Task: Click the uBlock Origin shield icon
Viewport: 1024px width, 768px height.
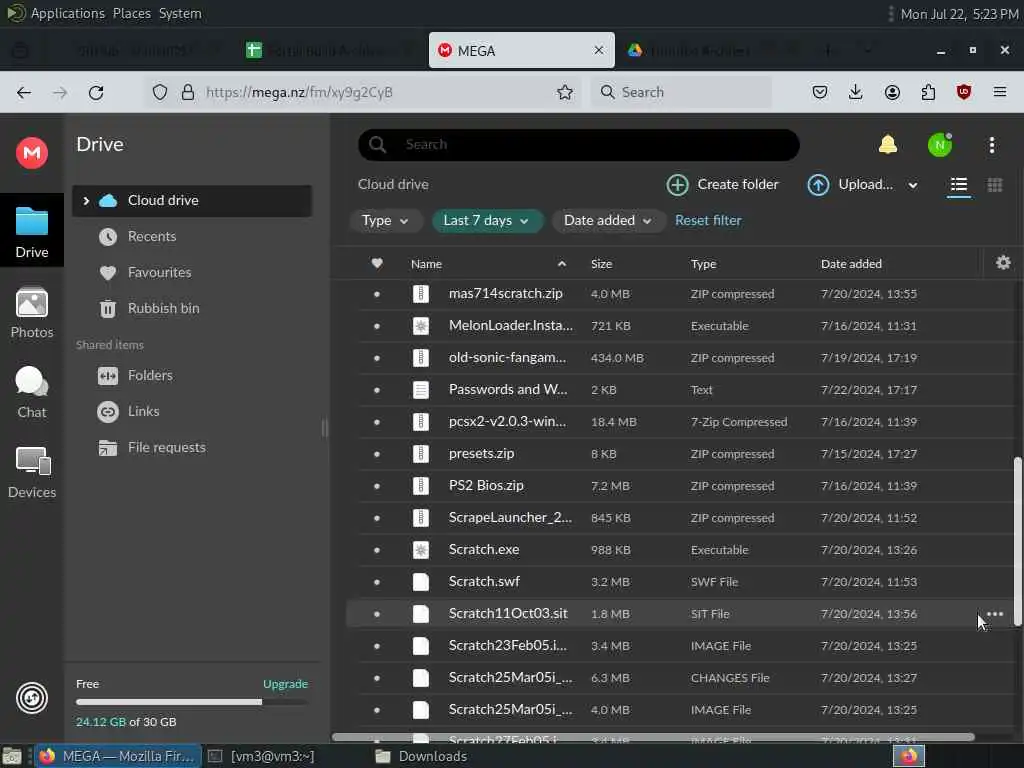Action: (x=964, y=92)
